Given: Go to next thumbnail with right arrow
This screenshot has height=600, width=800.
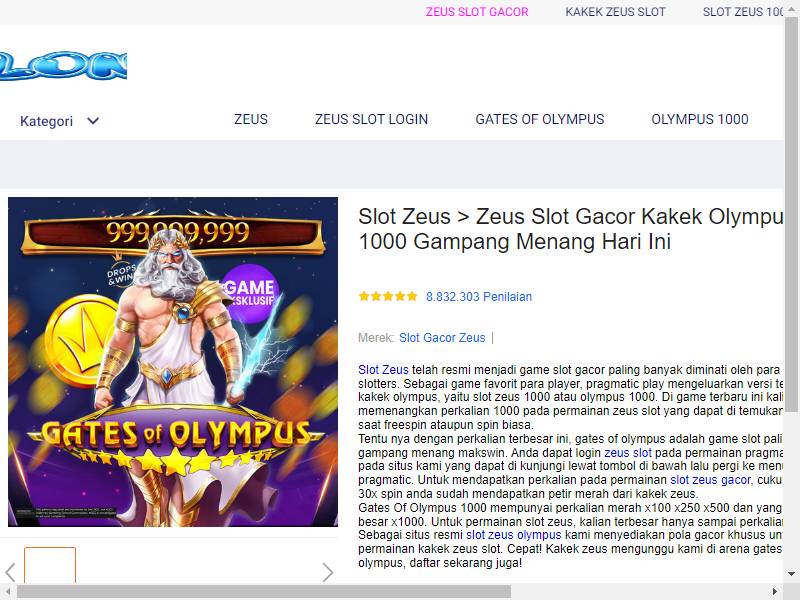Looking at the screenshot, I should click(x=328, y=572).
